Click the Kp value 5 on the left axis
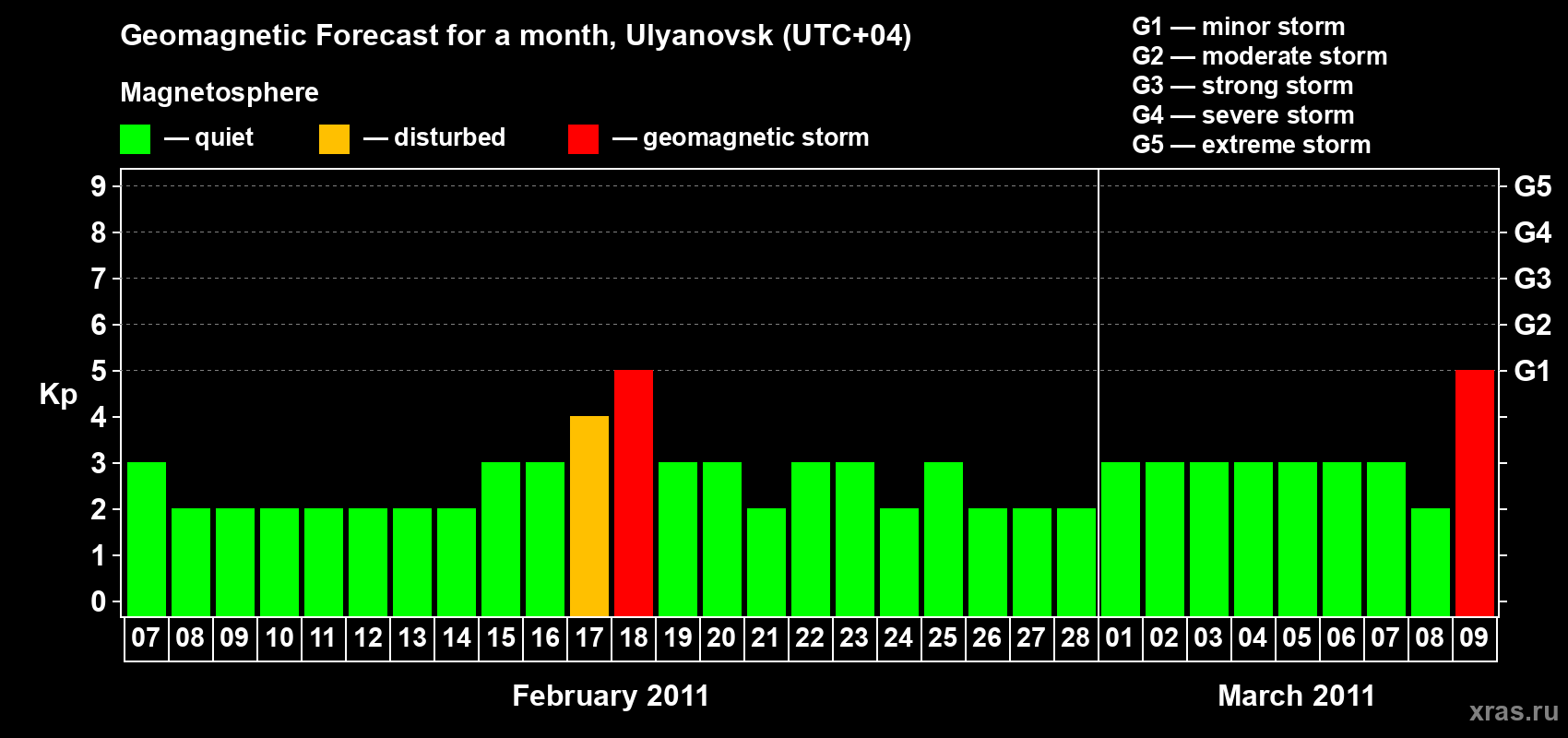Screen dimensions: 1568x738 click(x=99, y=371)
